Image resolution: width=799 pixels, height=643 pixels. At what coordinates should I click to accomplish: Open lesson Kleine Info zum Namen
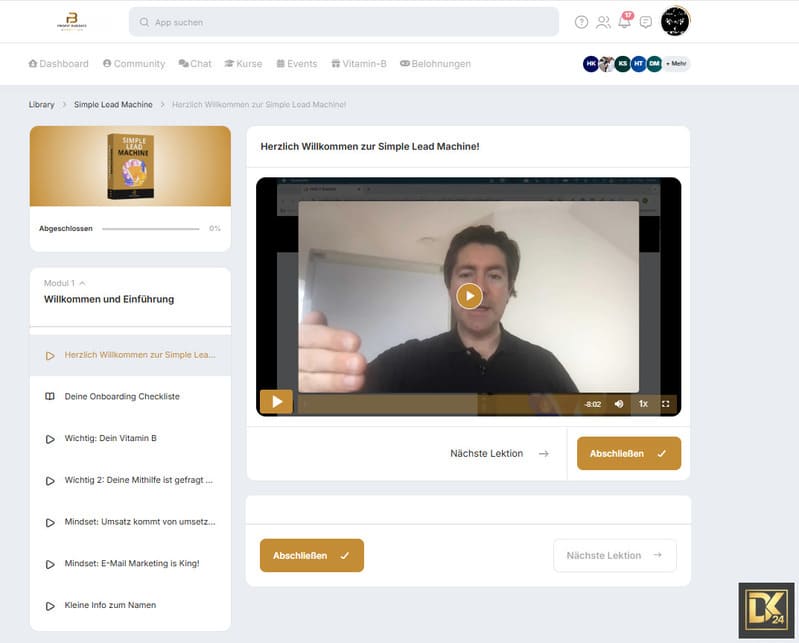tap(130, 605)
